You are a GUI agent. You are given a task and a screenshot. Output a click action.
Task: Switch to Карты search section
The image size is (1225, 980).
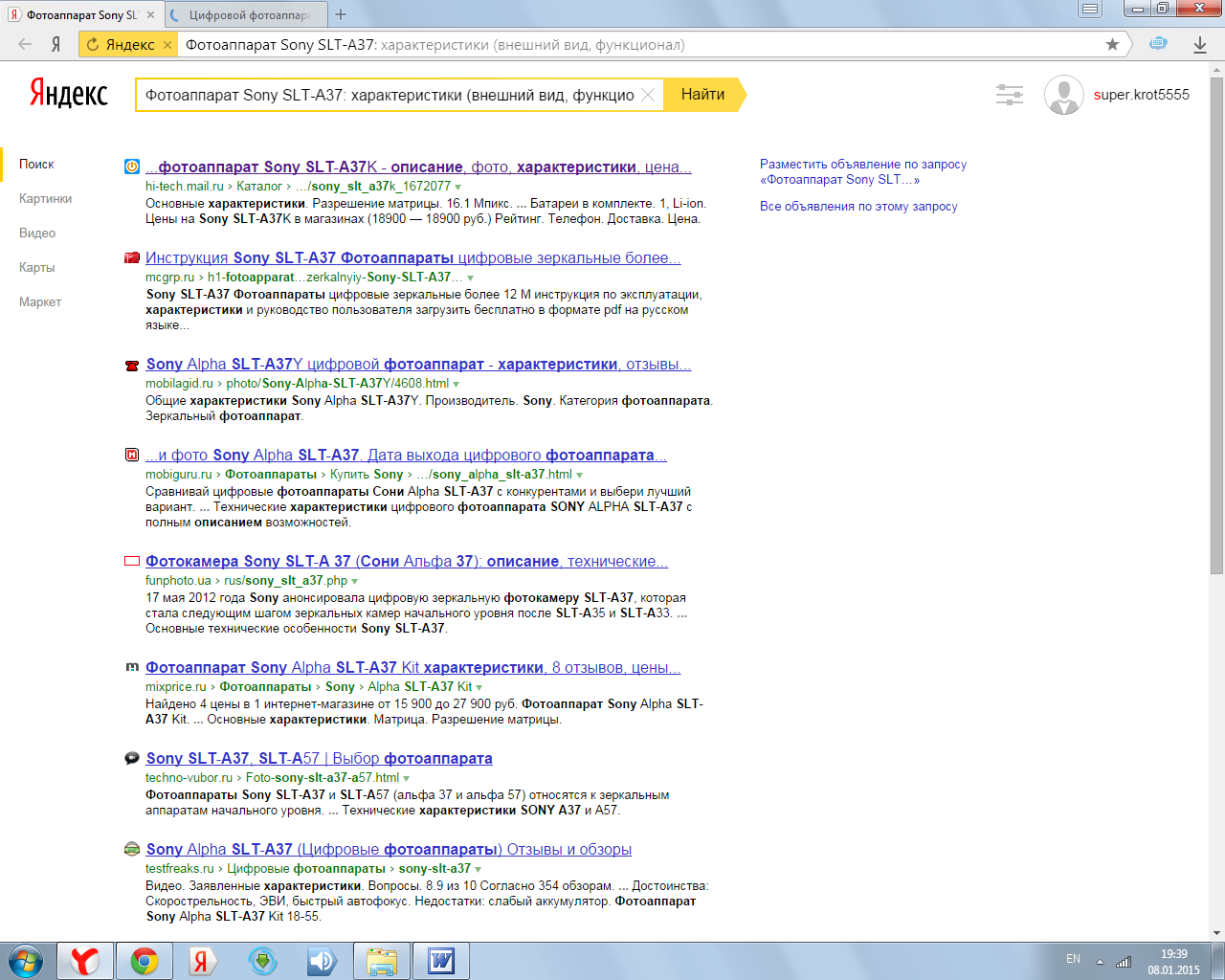click(x=36, y=268)
